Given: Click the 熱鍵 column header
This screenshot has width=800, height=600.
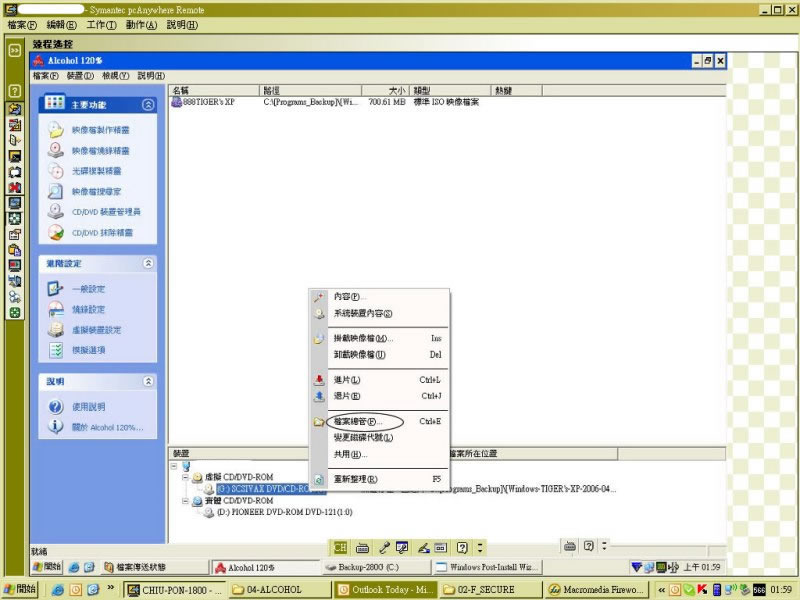Looking at the screenshot, I should [516, 90].
